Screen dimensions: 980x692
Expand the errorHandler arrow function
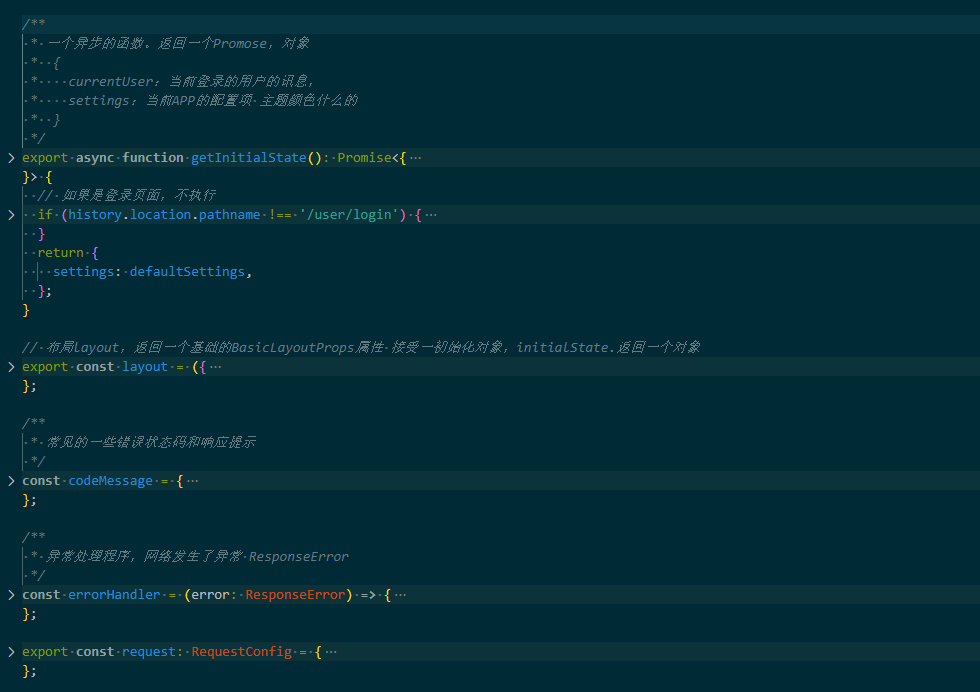(x=11, y=594)
